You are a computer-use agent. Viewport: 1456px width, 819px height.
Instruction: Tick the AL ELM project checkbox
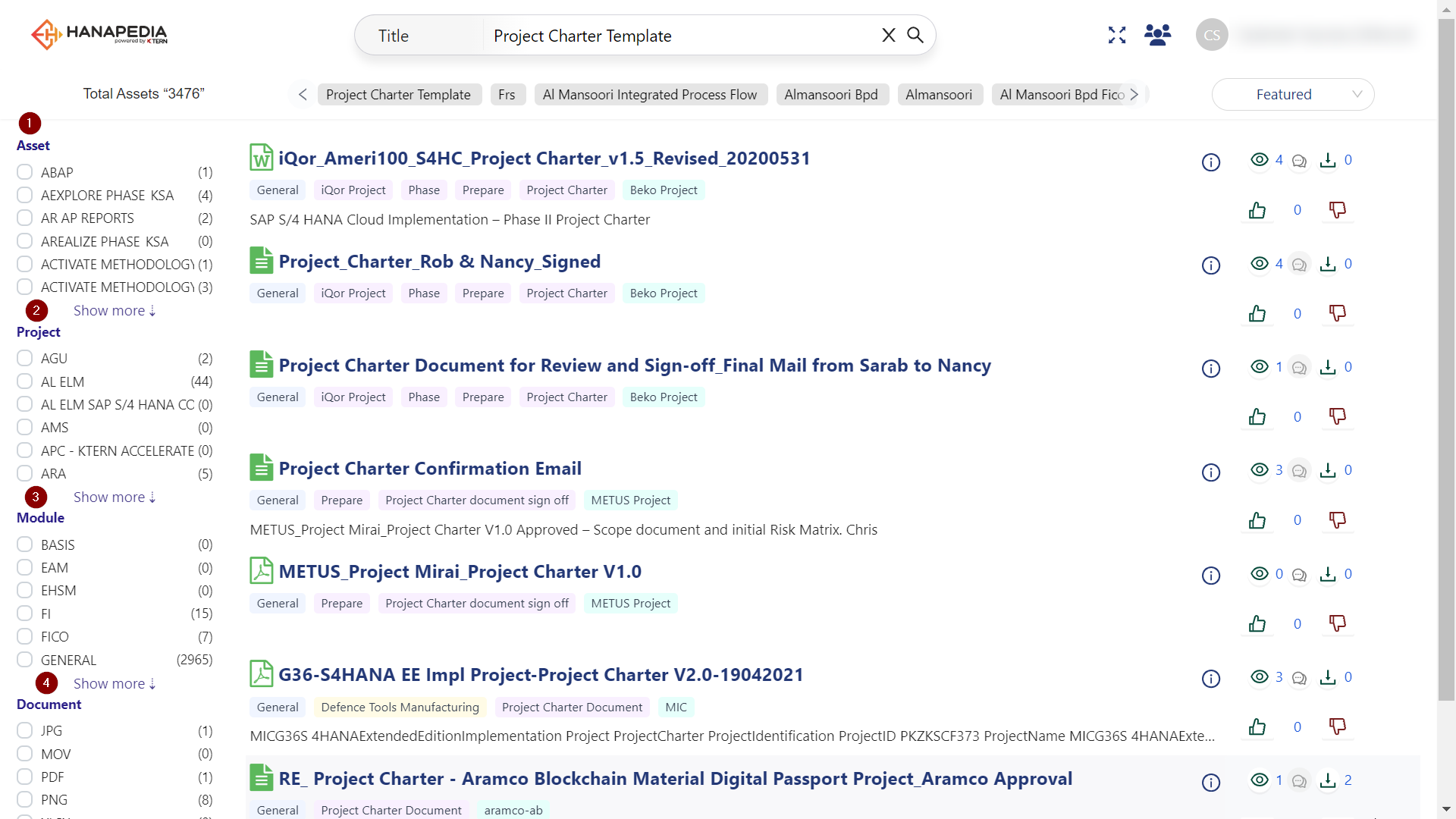(x=25, y=381)
